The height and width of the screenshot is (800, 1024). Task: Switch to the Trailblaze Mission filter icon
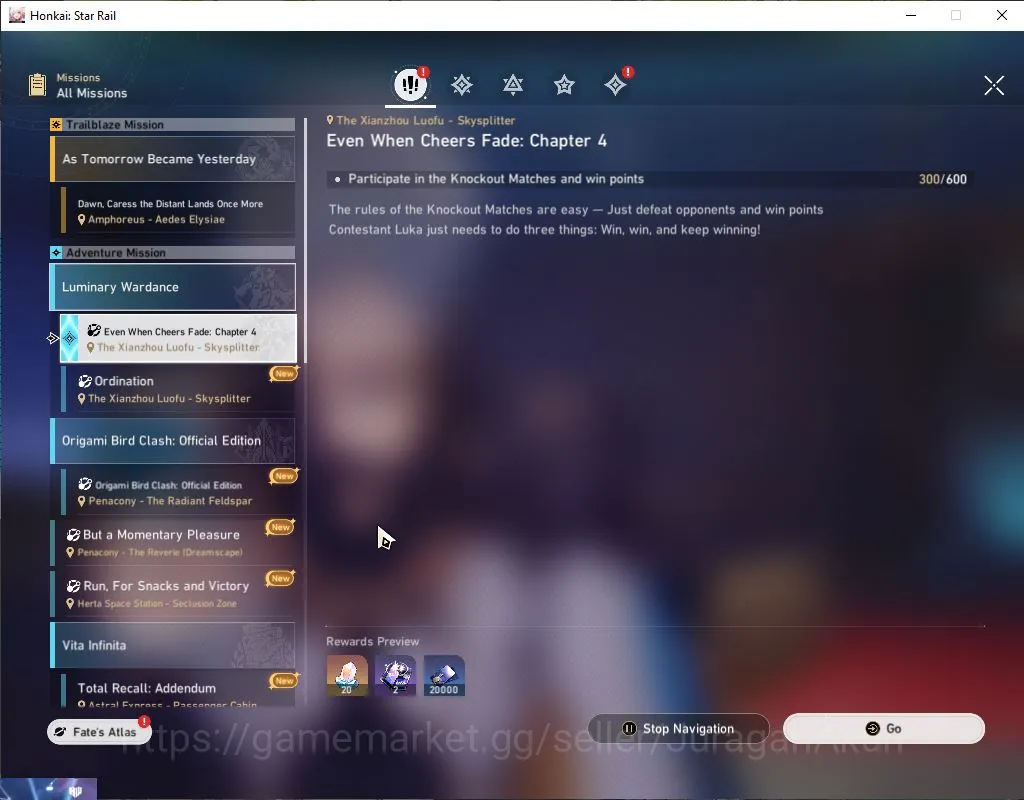462,85
